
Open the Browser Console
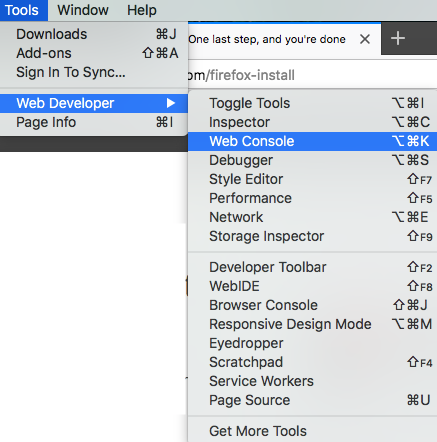coord(312,305)
